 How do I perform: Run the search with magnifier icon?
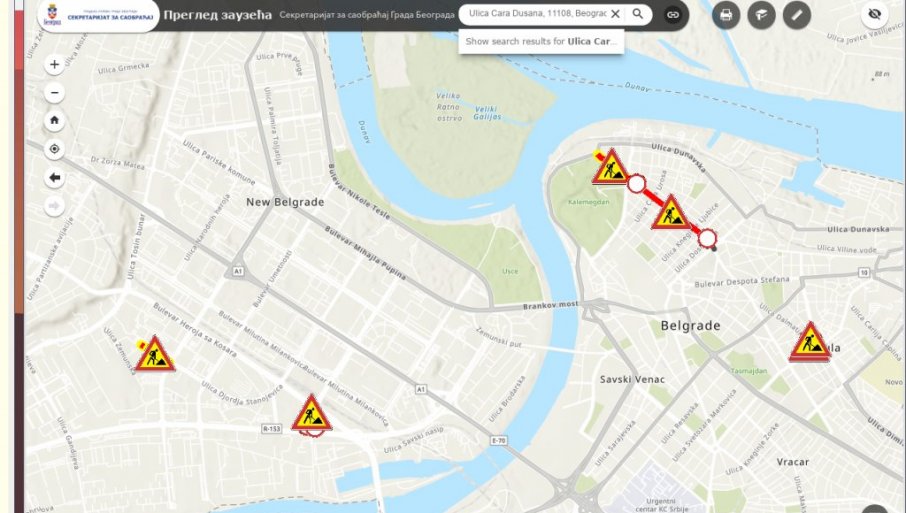(637, 14)
